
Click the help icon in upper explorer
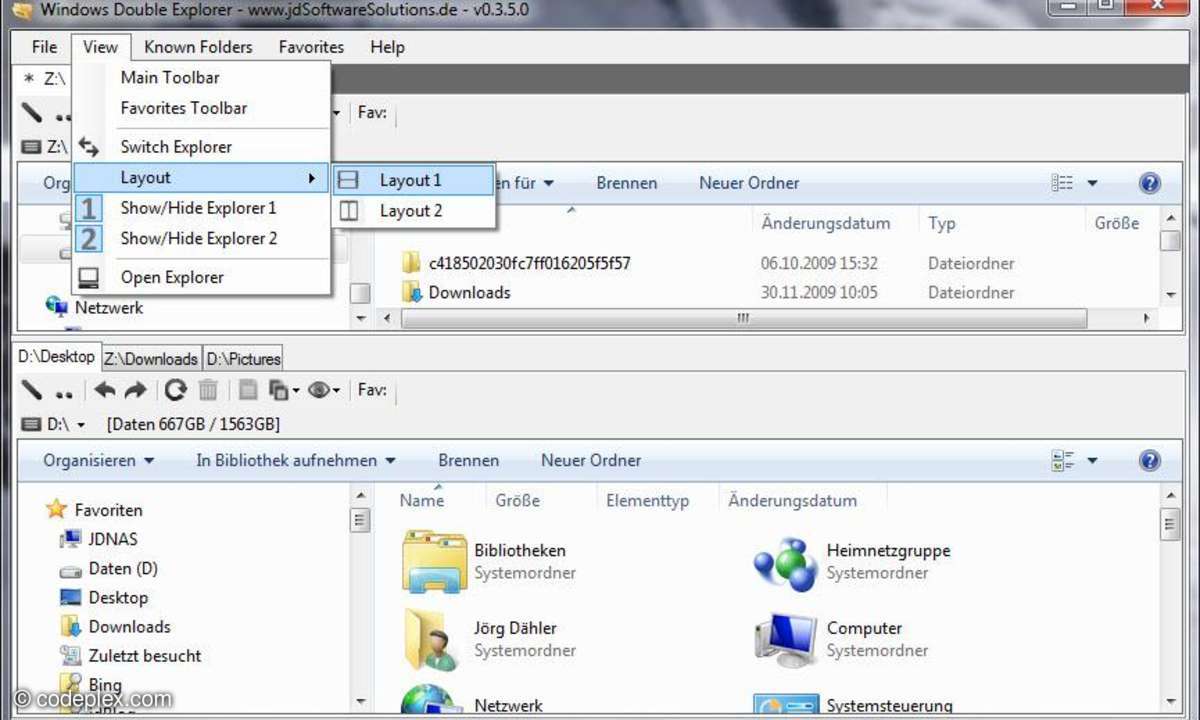[x=1150, y=183]
